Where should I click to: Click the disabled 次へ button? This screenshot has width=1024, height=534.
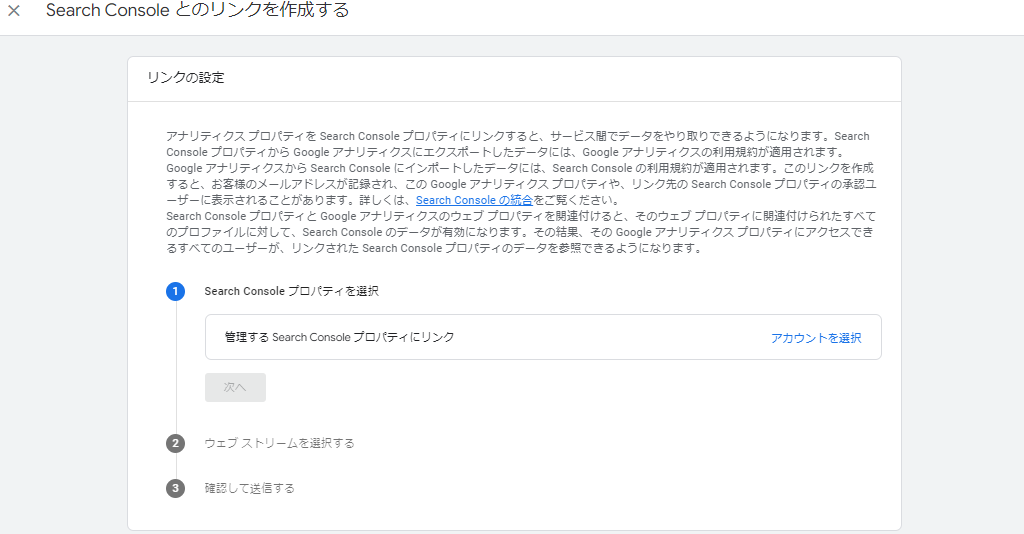click(235, 387)
